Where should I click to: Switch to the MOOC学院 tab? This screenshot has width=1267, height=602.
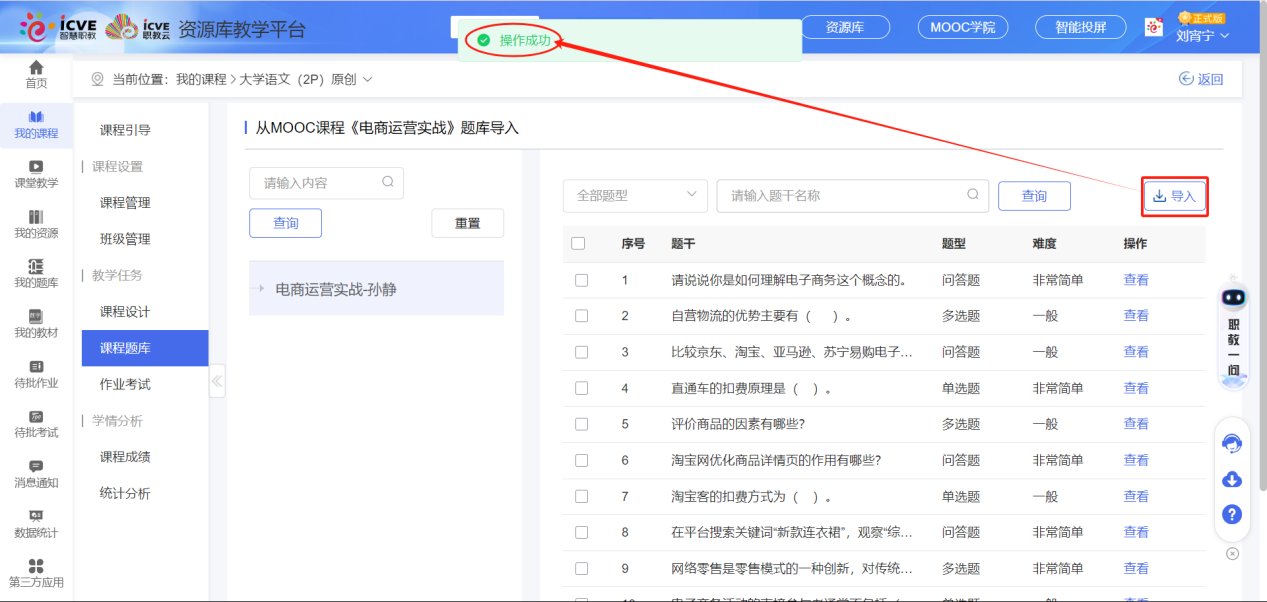(x=962, y=27)
